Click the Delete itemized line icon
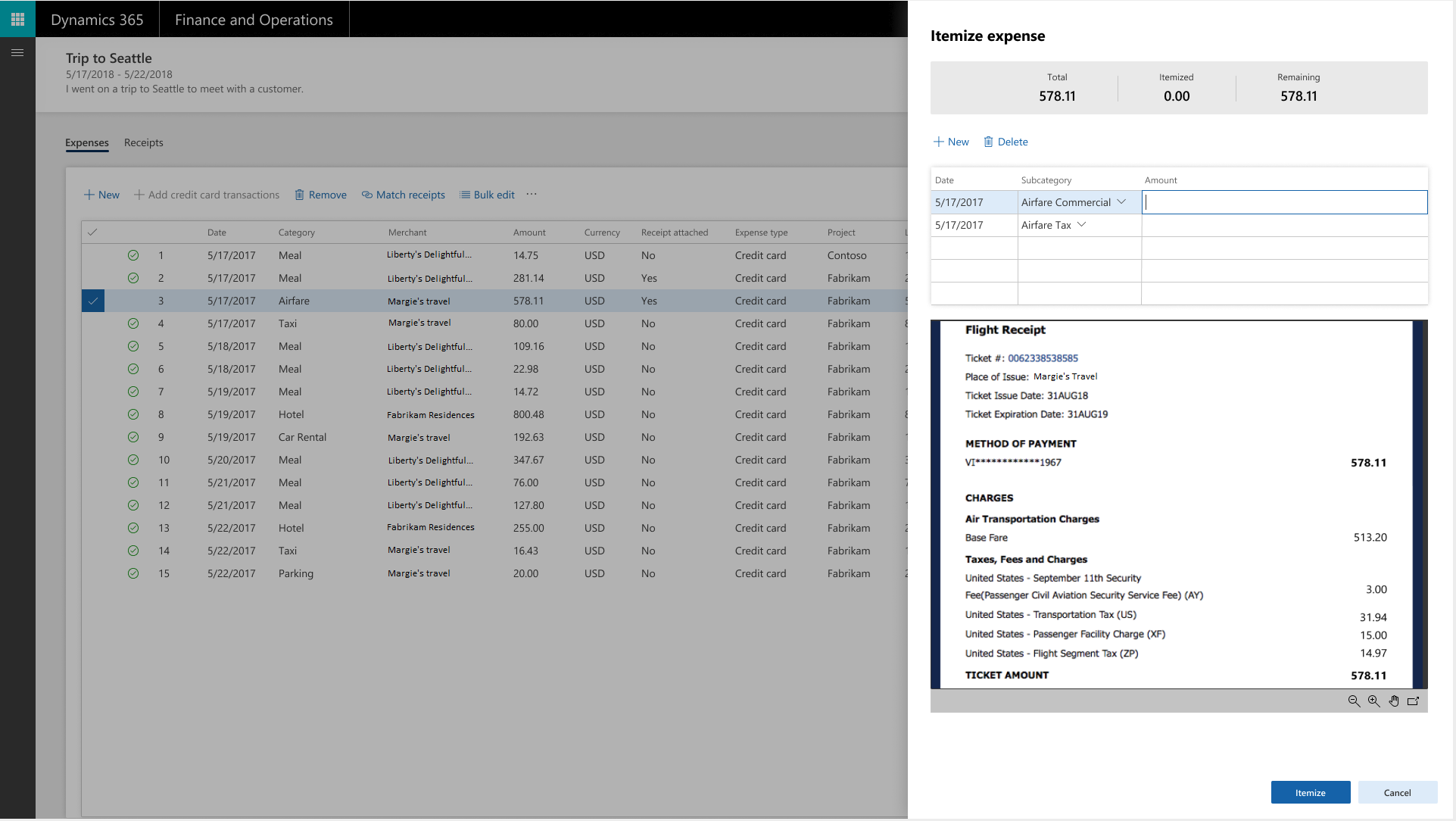The image size is (1456, 821). [x=989, y=141]
